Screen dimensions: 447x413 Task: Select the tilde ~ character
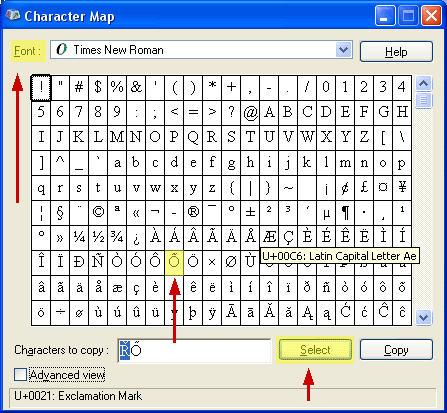(288, 188)
